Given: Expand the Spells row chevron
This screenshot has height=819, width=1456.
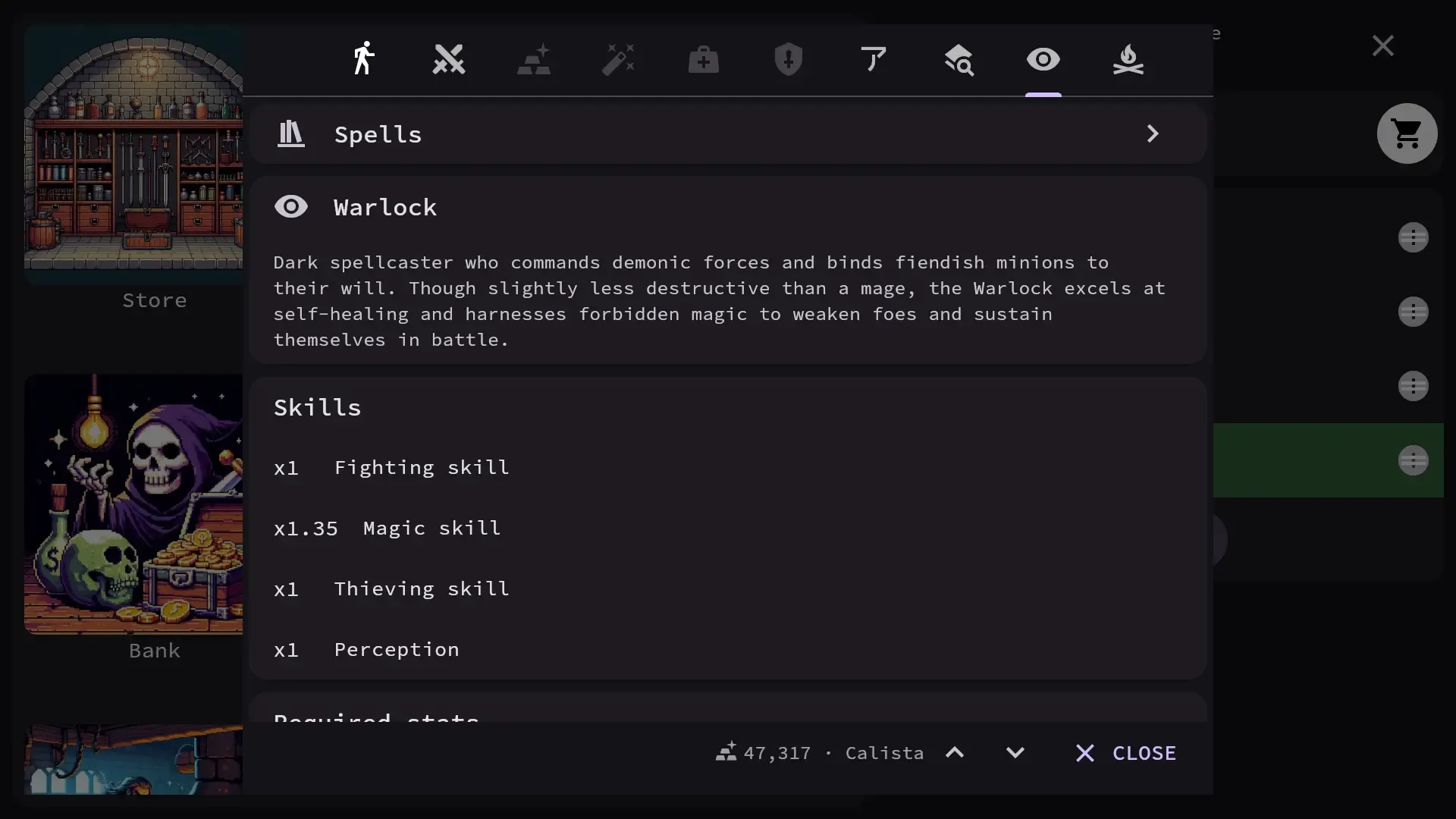Looking at the screenshot, I should [1153, 134].
